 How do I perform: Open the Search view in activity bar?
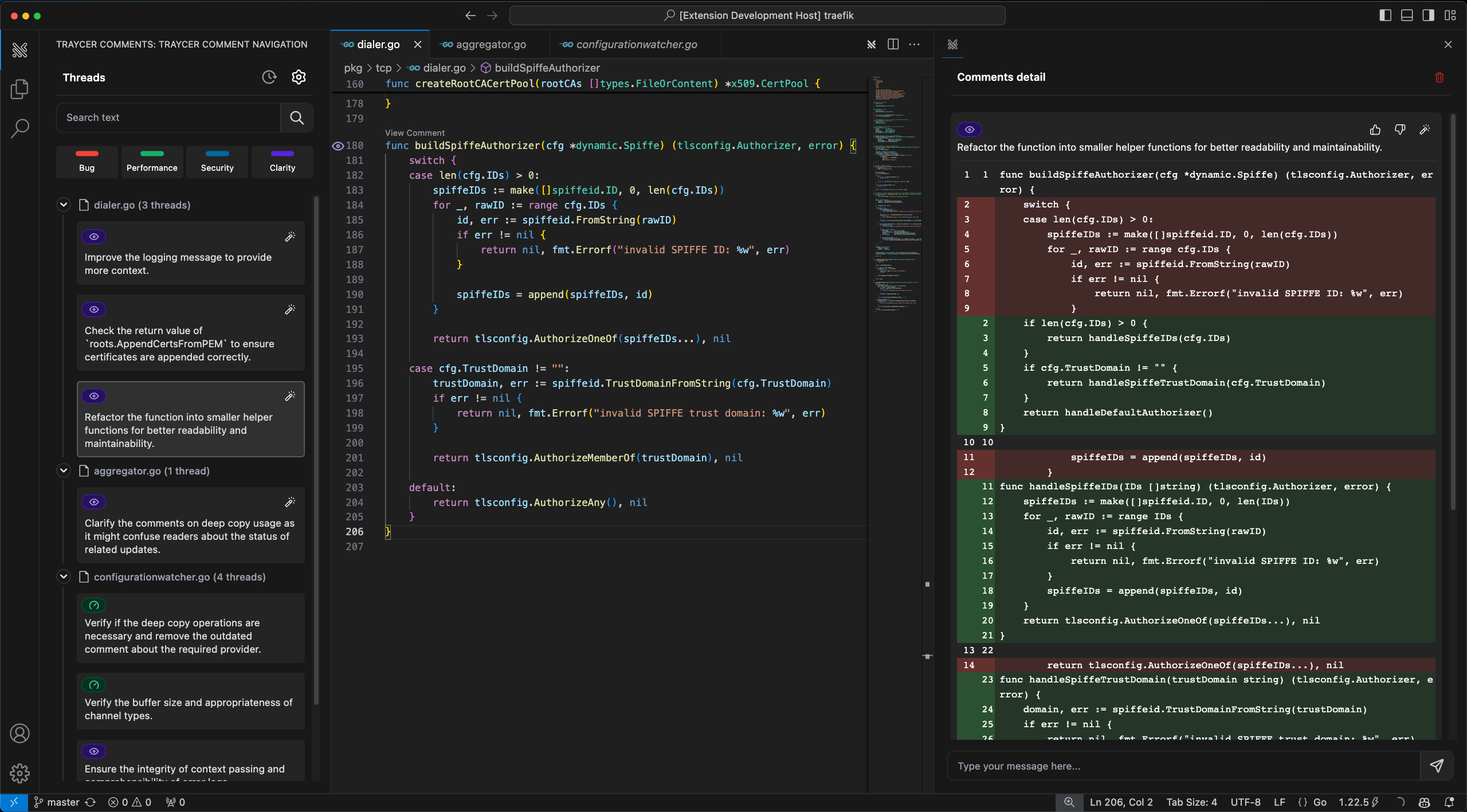coord(20,128)
